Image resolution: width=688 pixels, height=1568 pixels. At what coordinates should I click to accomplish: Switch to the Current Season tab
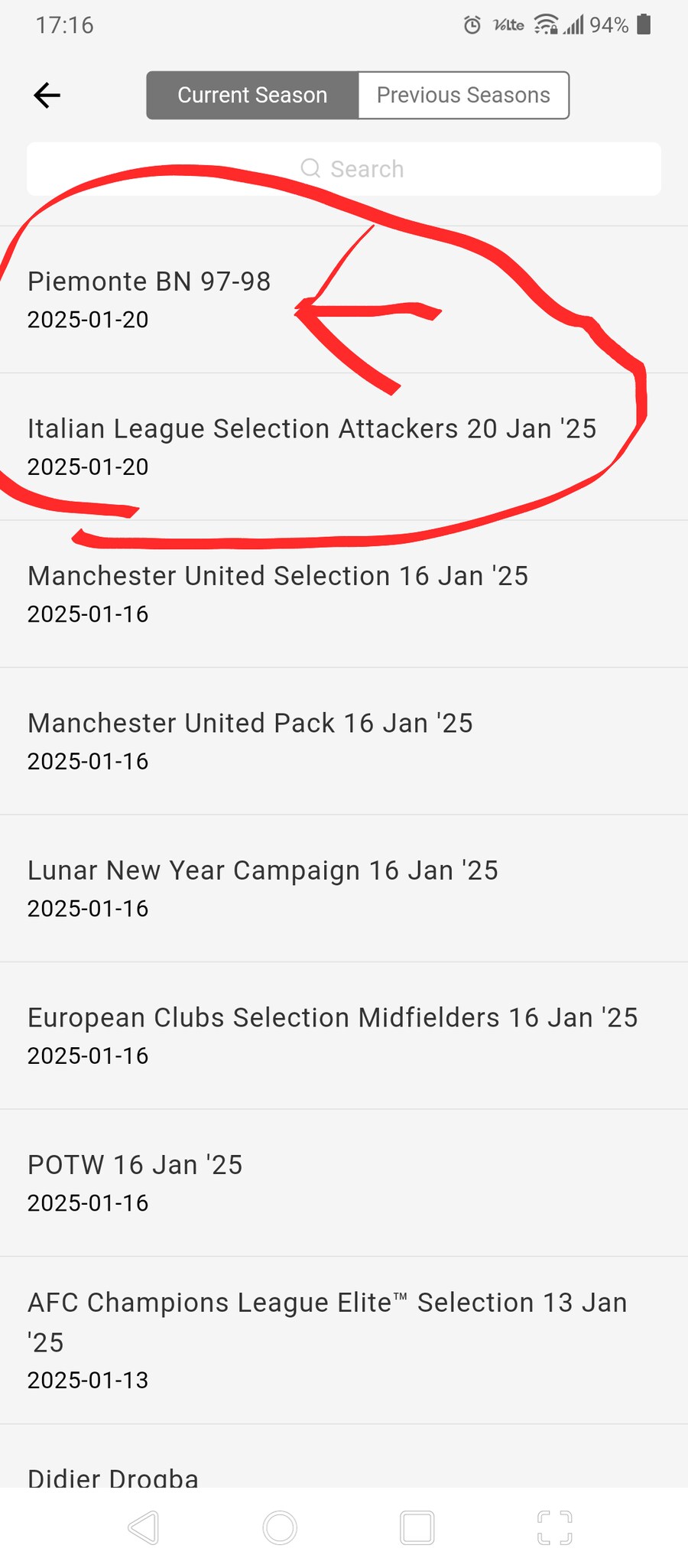(252, 96)
